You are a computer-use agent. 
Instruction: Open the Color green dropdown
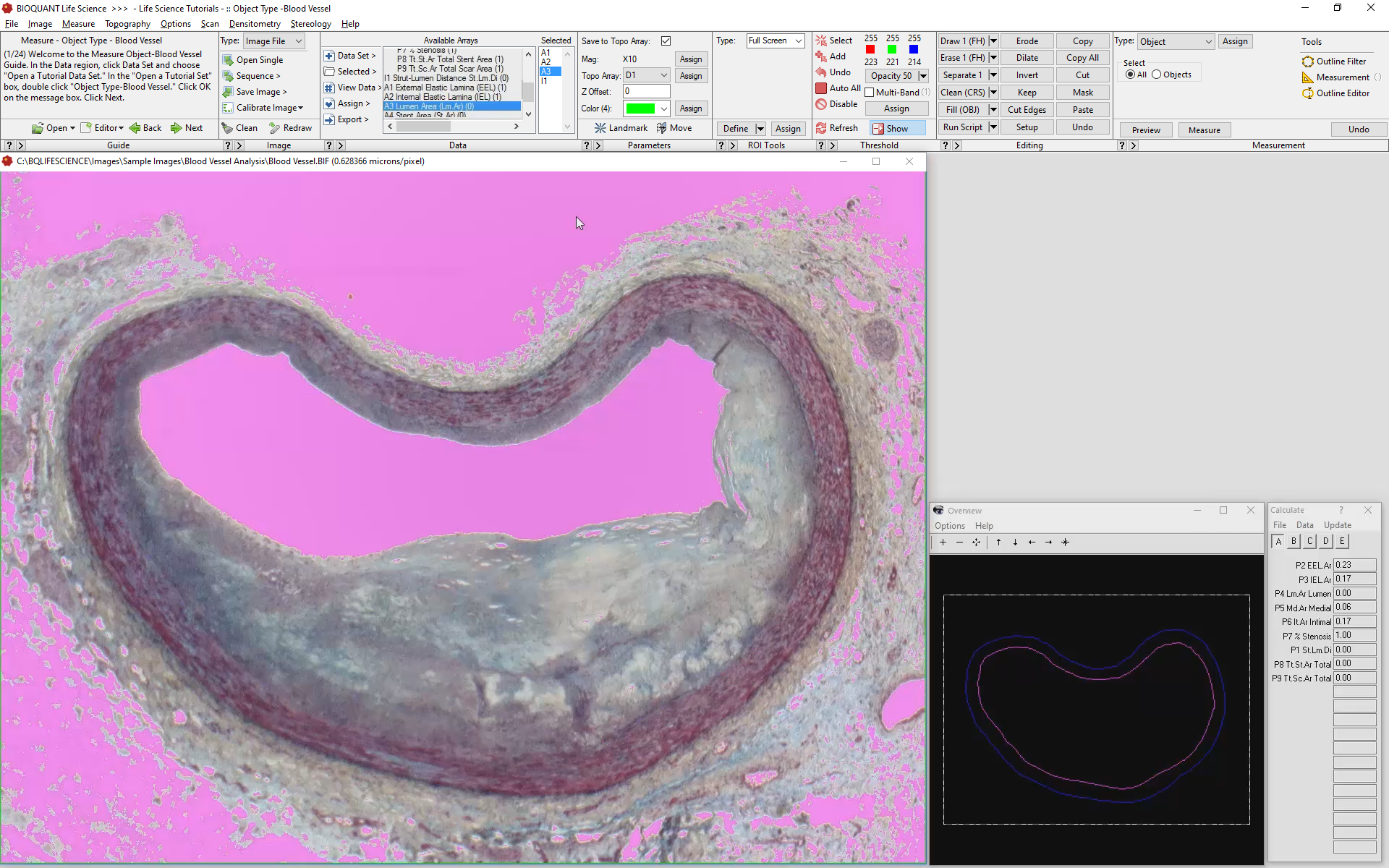664,109
